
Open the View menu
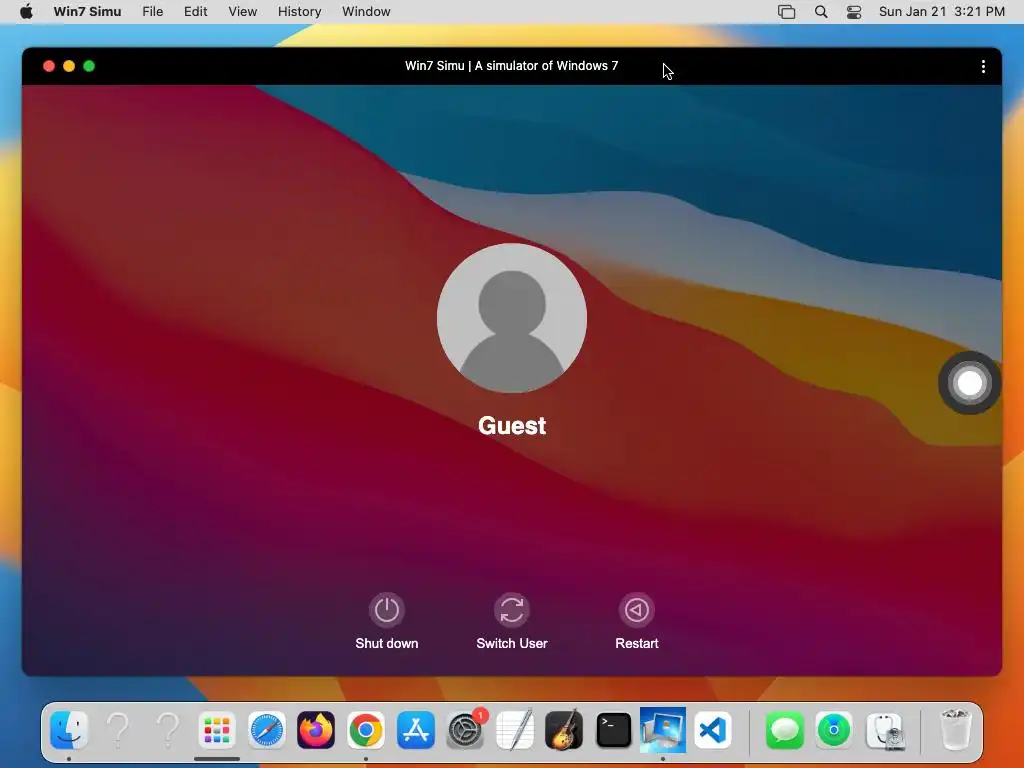pos(242,12)
